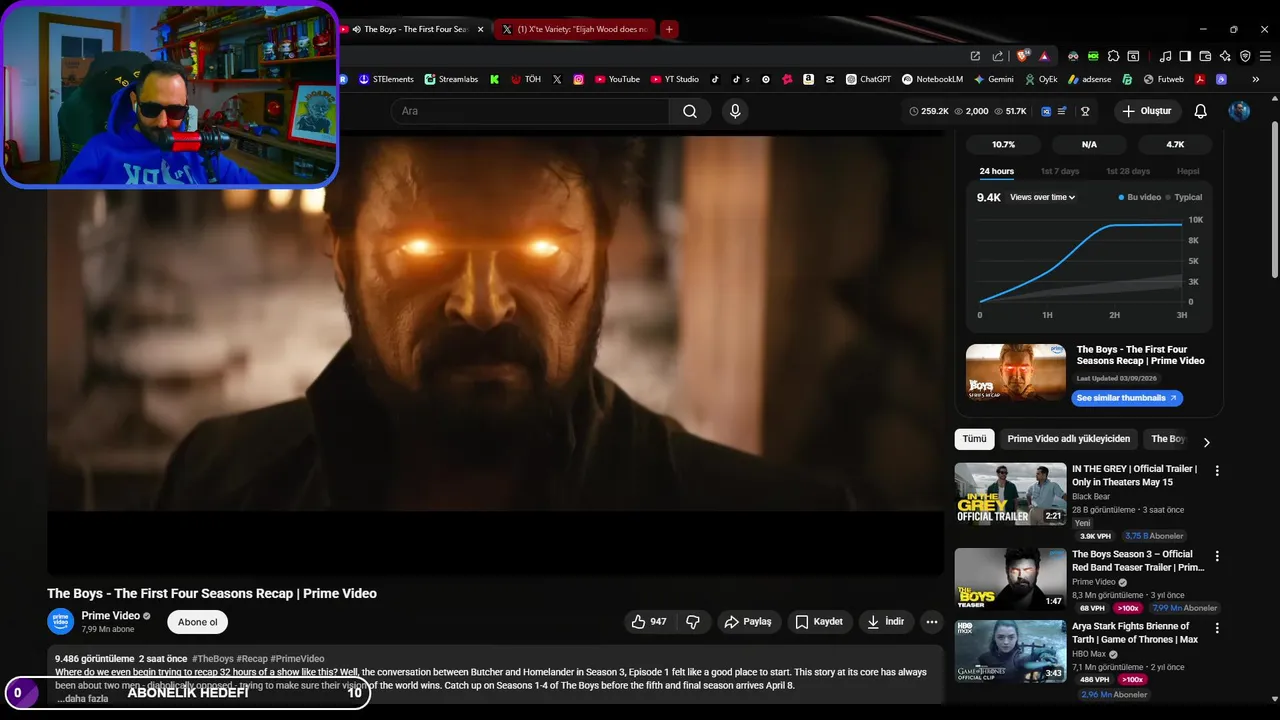Open options for Arya Stark video
The width and height of the screenshot is (1280, 720).
point(1217,629)
